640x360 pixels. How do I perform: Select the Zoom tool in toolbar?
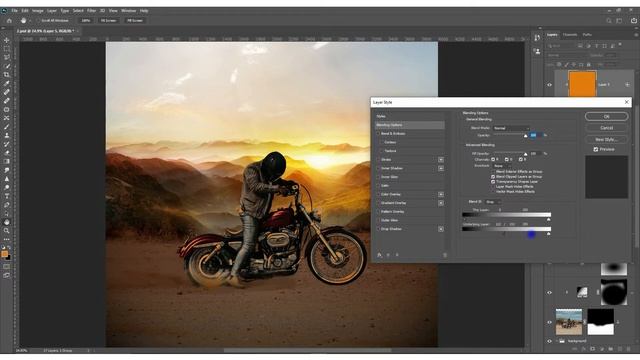(7, 231)
